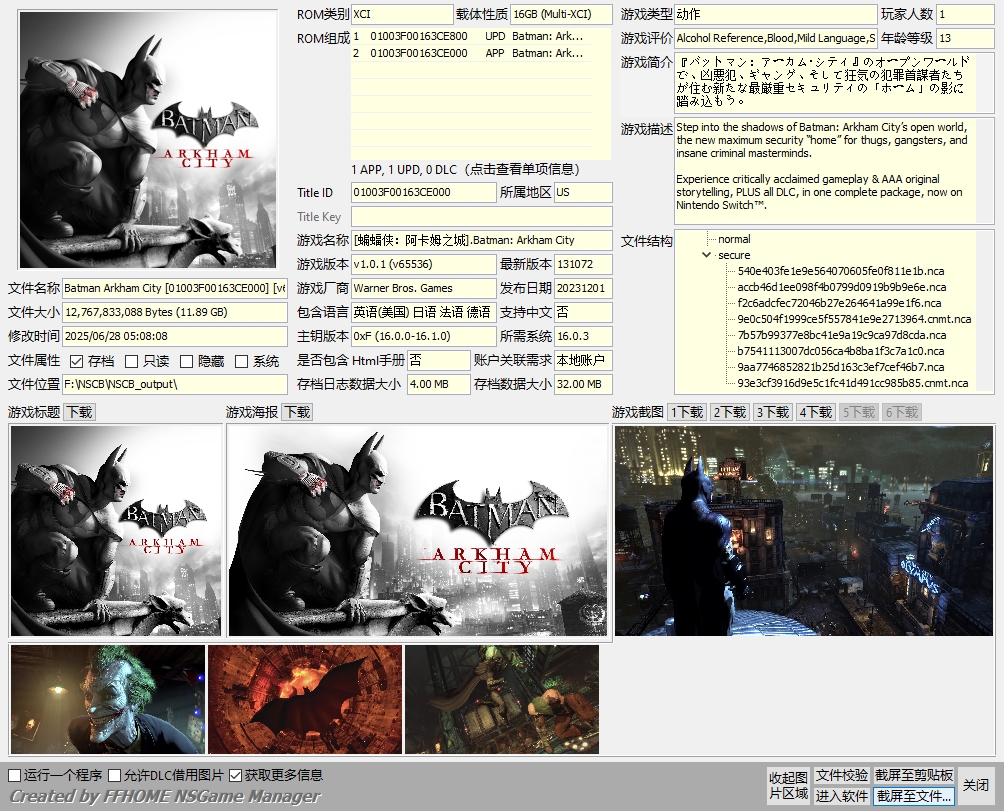Click the 游戏标题 下載 button

79,412
